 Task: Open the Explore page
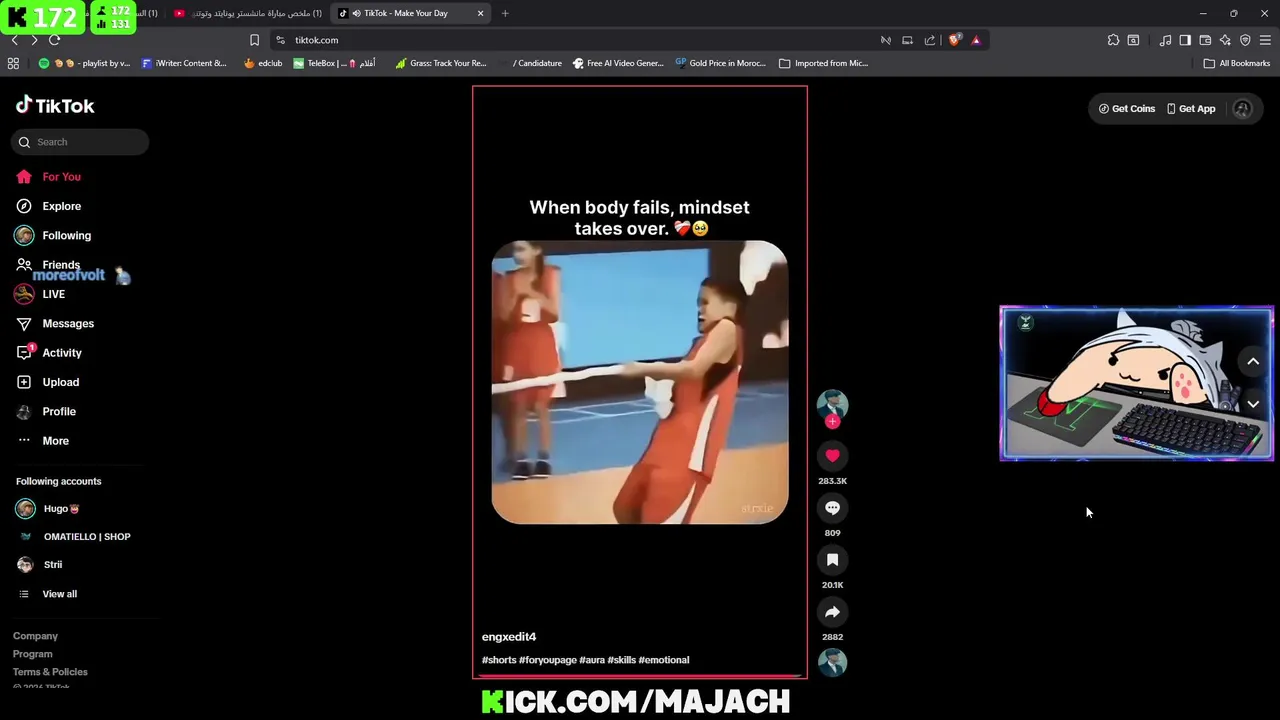click(48, 206)
